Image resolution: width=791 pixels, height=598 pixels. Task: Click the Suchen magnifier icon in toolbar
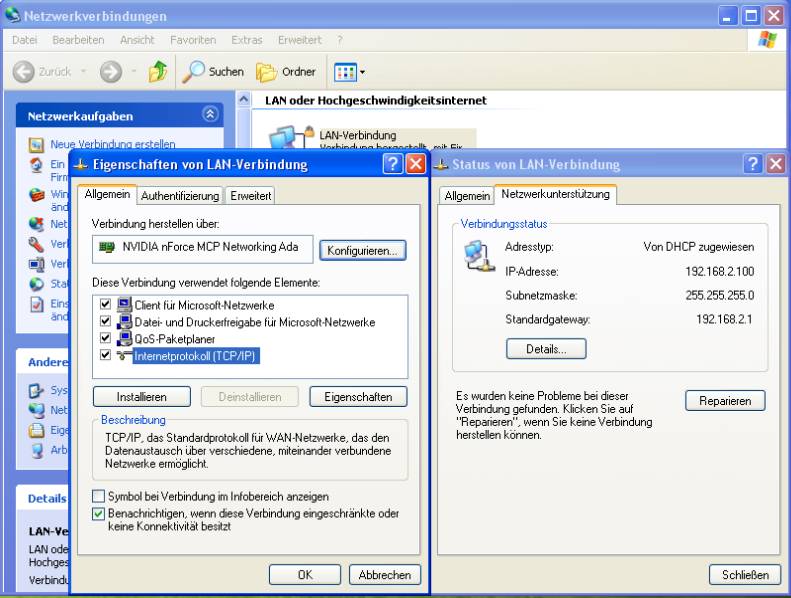pyautogui.click(x=193, y=72)
